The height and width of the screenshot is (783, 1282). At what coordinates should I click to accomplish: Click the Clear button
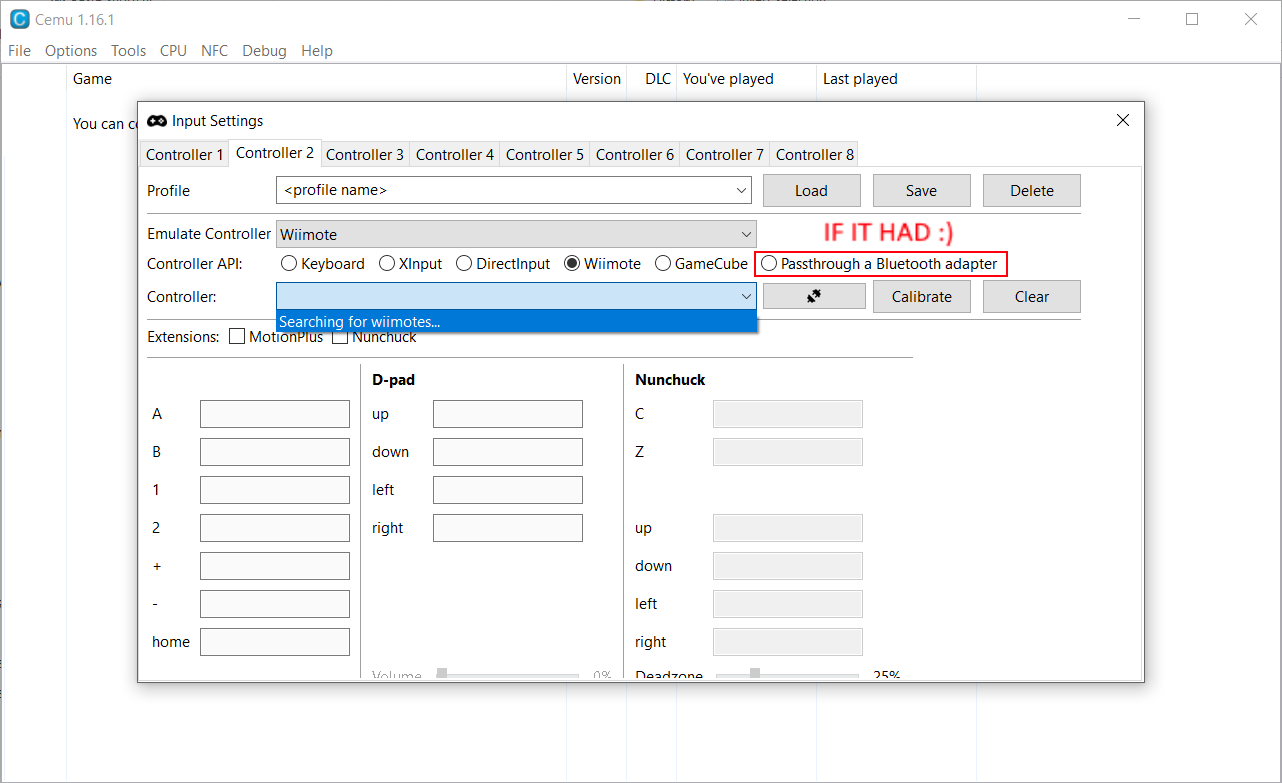[x=1032, y=296]
